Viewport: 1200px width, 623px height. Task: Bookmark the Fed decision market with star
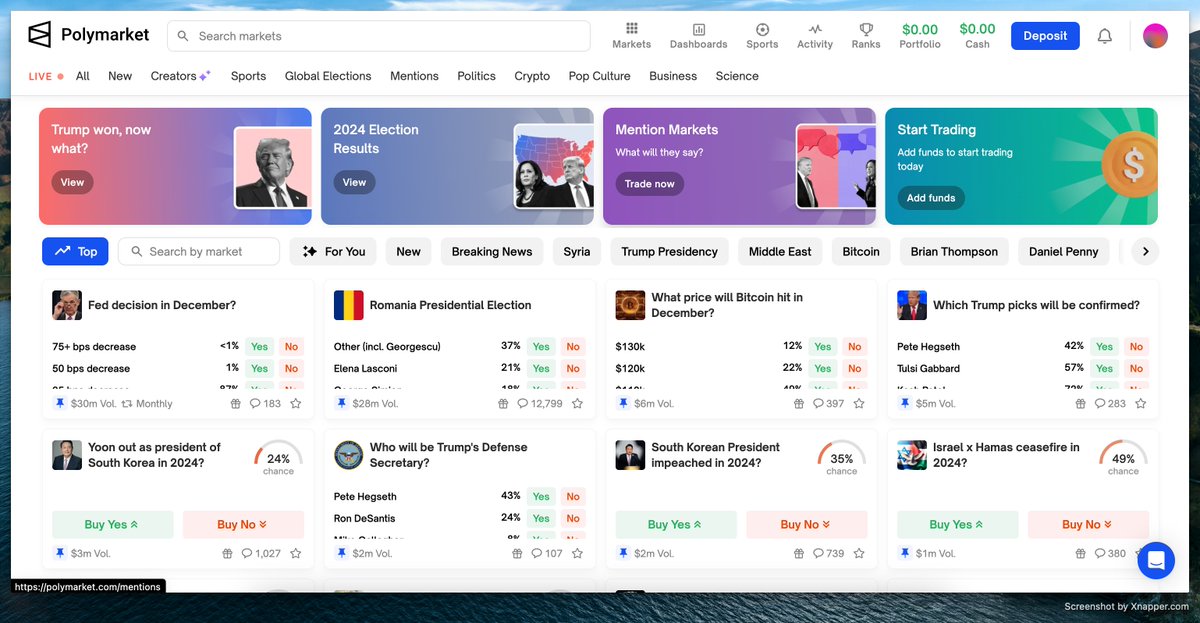296,404
